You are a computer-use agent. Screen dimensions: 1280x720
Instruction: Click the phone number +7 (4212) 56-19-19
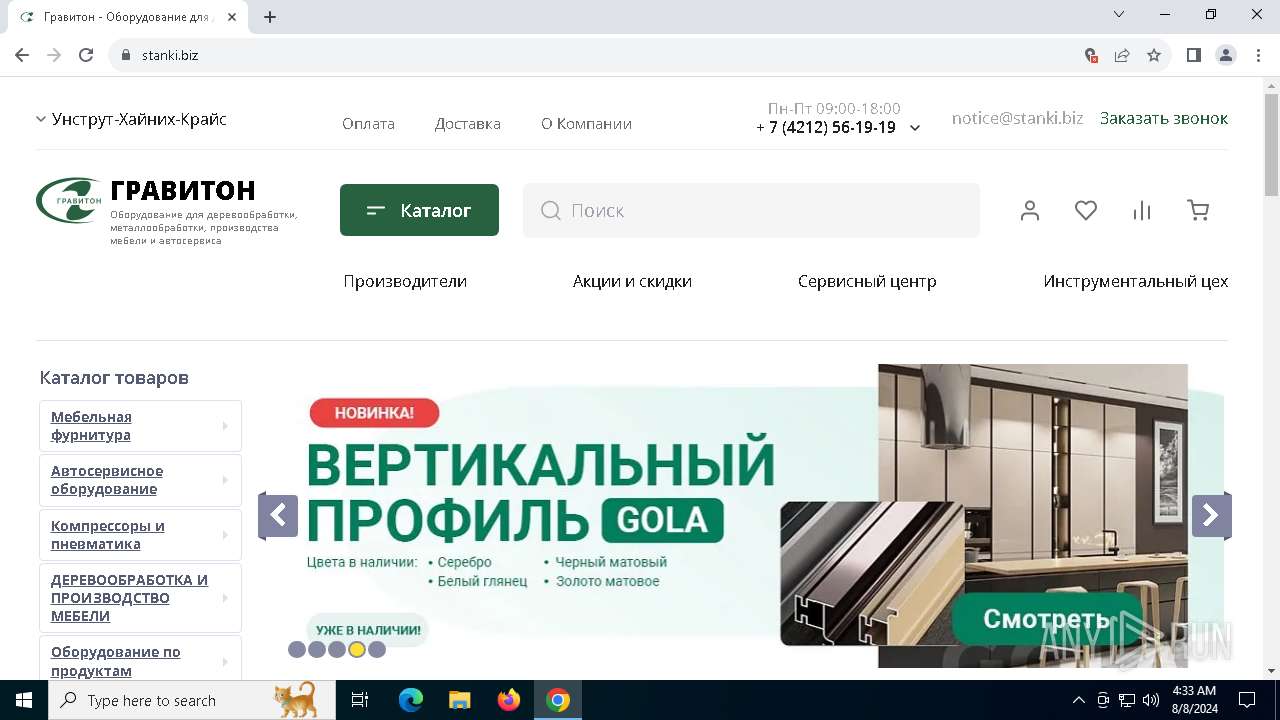pos(826,127)
